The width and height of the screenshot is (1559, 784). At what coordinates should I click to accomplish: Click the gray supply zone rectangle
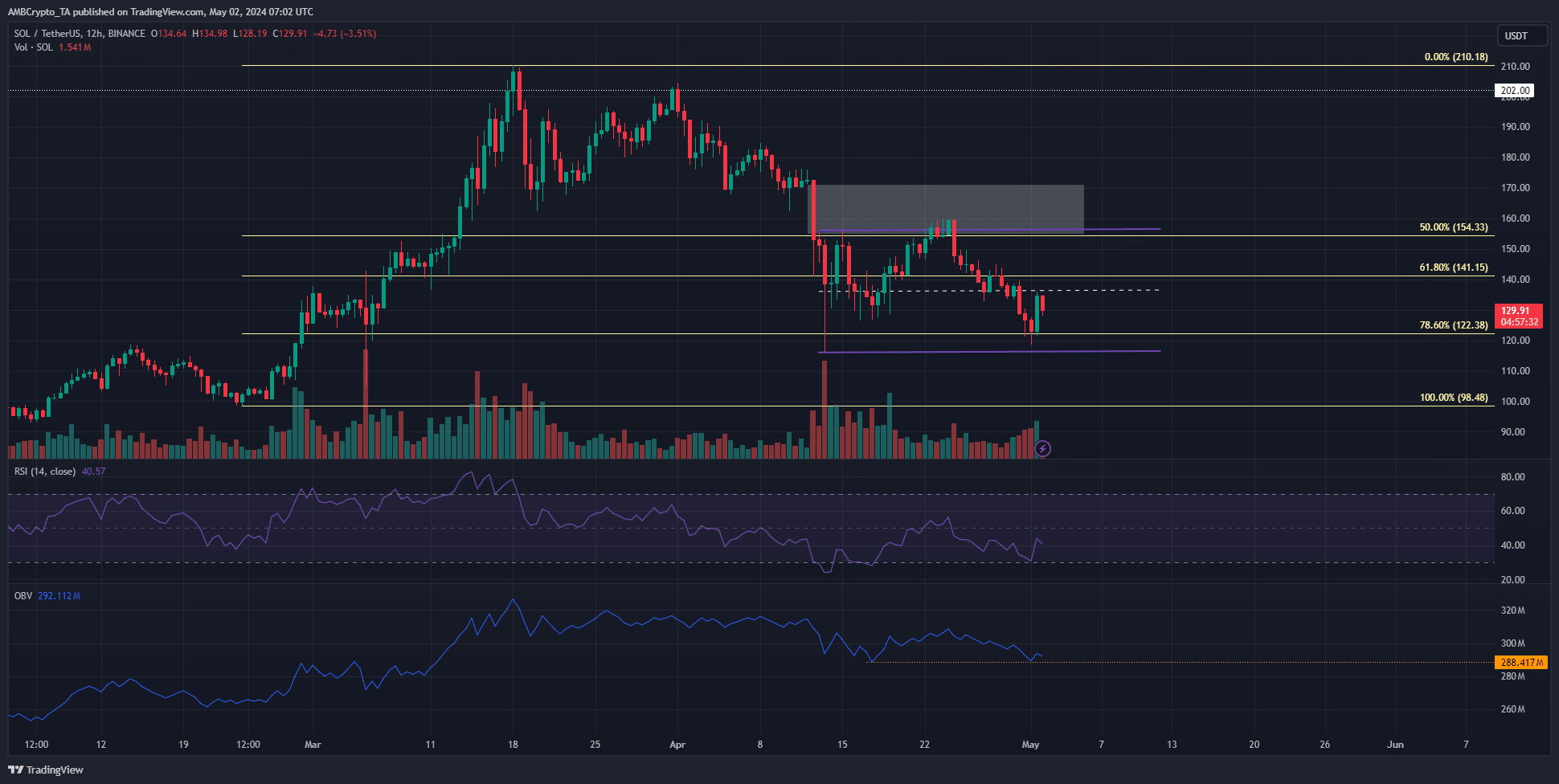946,209
